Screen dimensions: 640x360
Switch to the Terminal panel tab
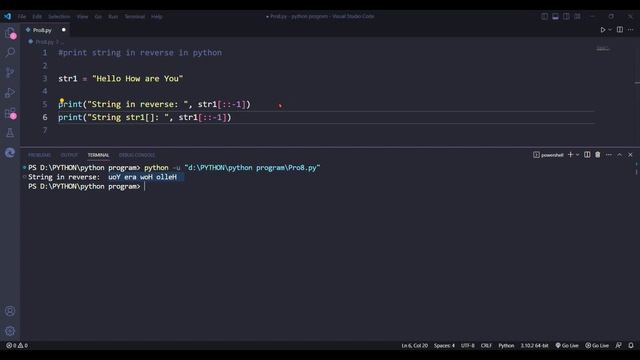pos(98,155)
